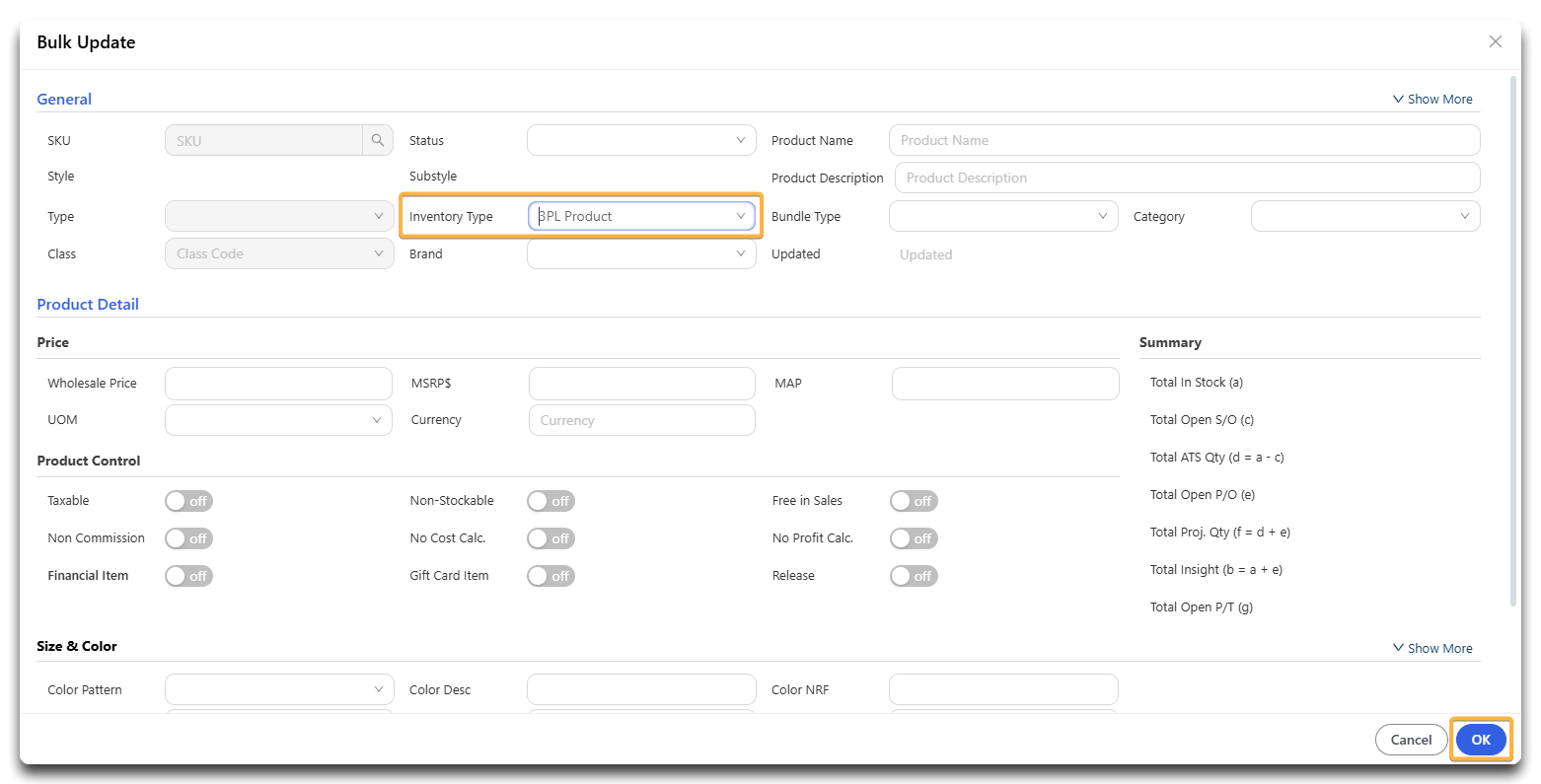Open the Brand dropdown

pos(641,253)
